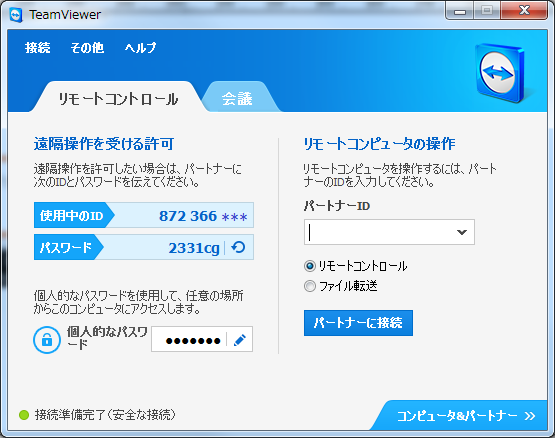Screen dimensions: 555x438
Task: Open the 接続 menu
Action: [38, 47]
